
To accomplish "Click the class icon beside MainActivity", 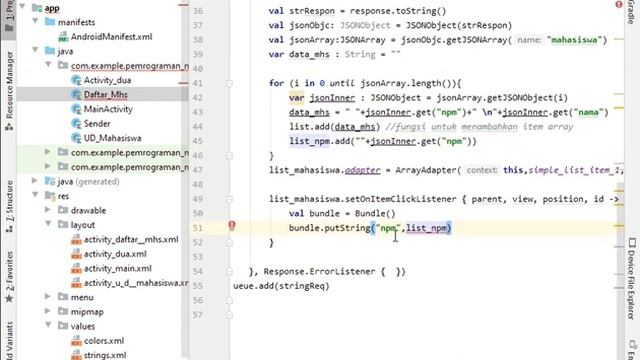I will click(x=76, y=109).
